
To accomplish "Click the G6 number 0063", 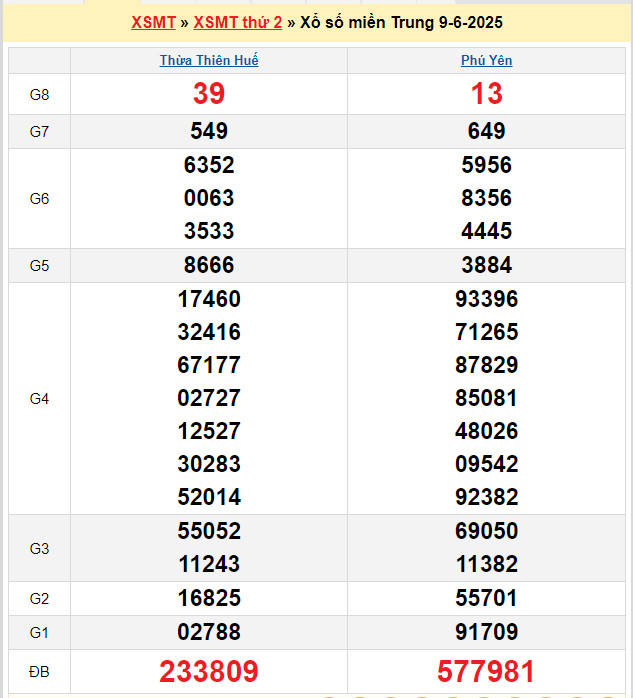I will (209, 198).
